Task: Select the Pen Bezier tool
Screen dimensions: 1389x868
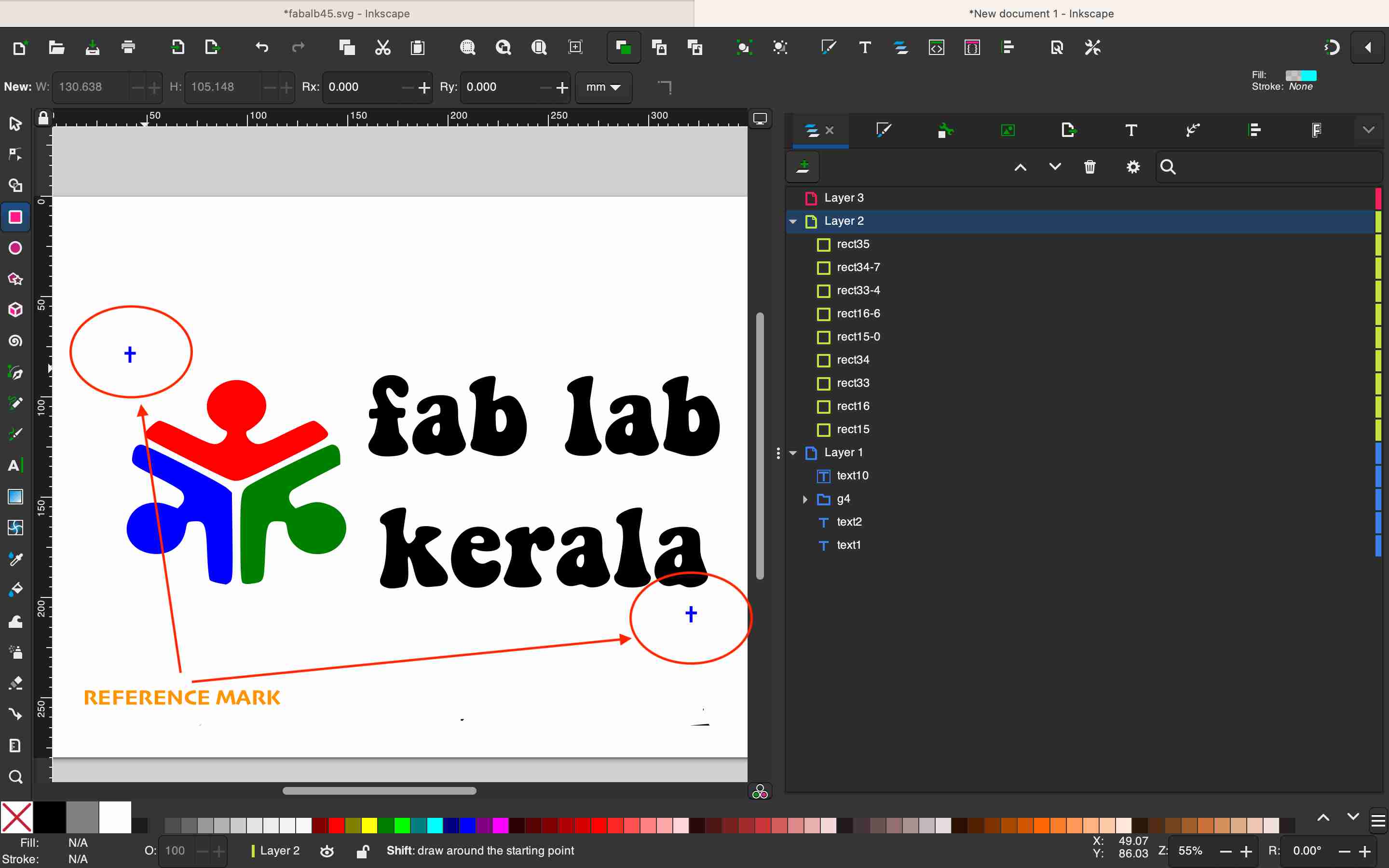Action: (x=15, y=373)
